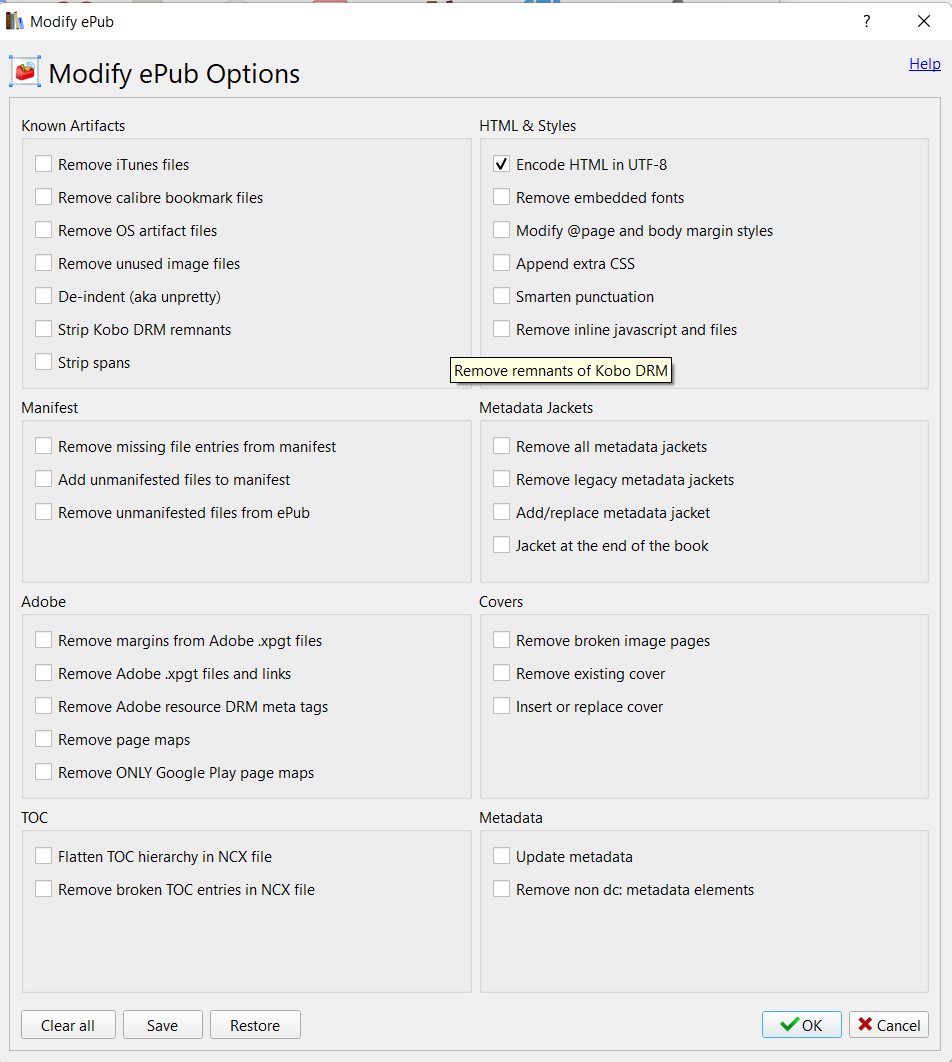The height and width of the screenshot is (1062, 952).
Task: Open the Help link
Action: tap(924, 64)
